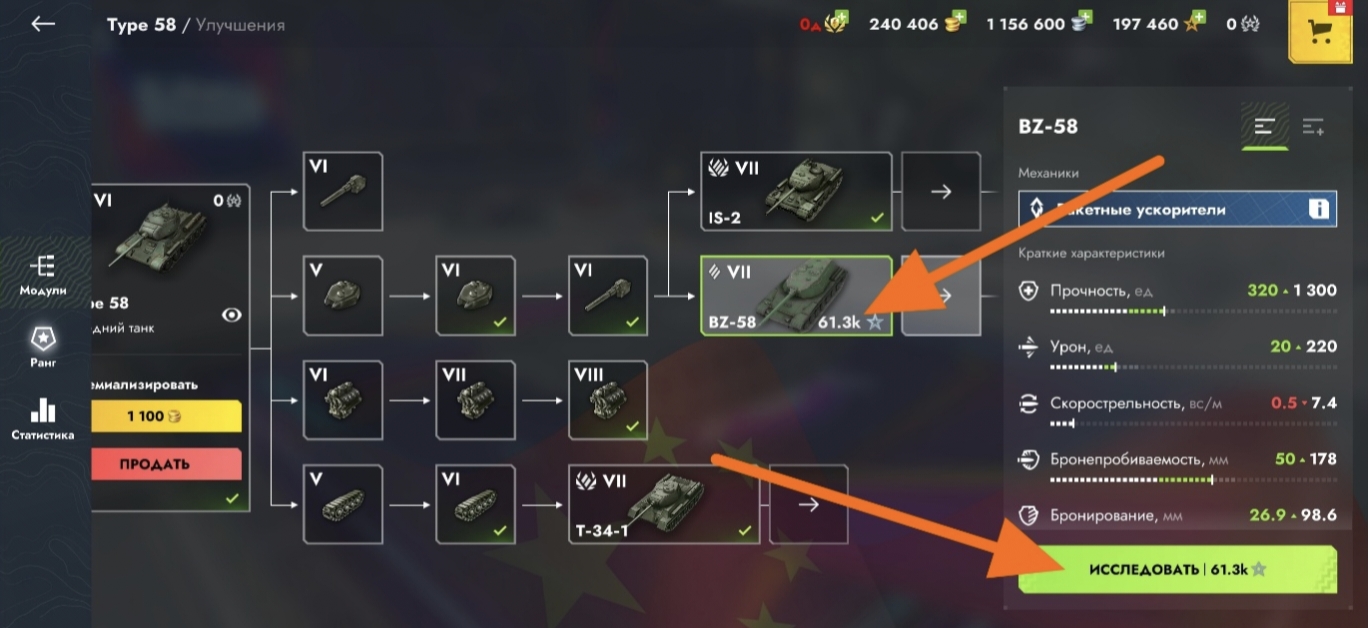
Task: Add gold using plus on 240 406
Action: pos(959,18)
